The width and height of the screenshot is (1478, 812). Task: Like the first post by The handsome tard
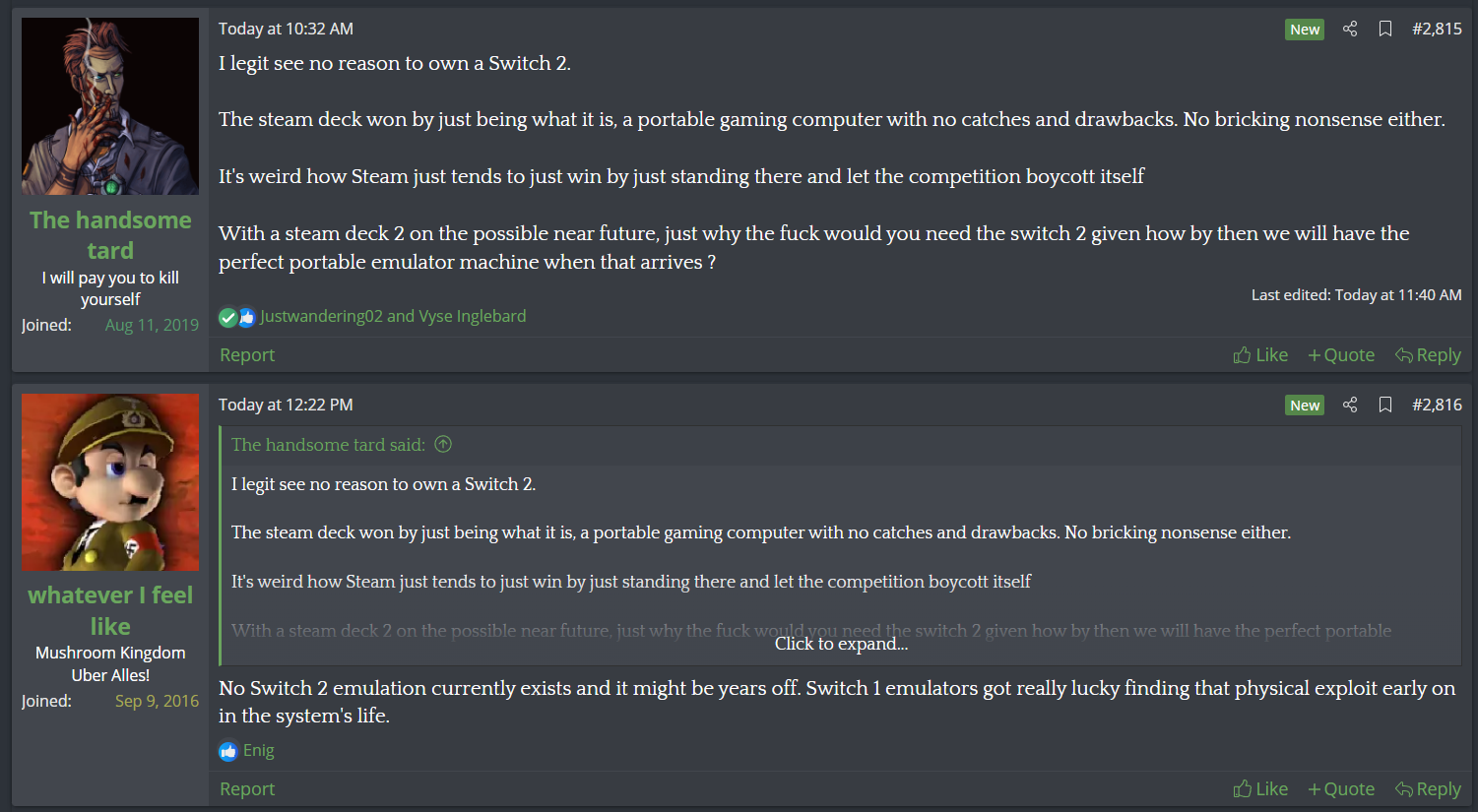[x=1260, y=355]
